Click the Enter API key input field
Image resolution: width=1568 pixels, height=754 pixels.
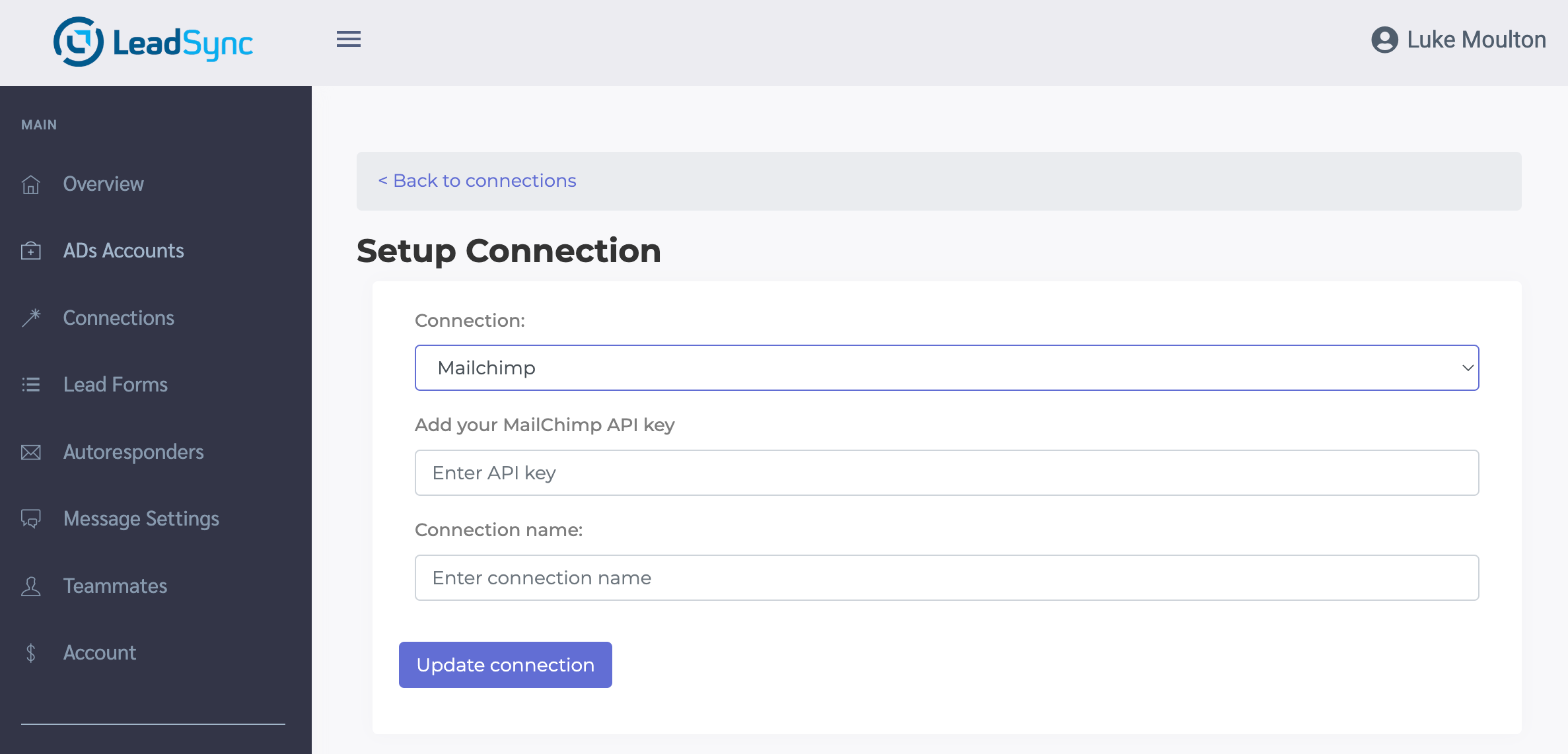point(947,472)
